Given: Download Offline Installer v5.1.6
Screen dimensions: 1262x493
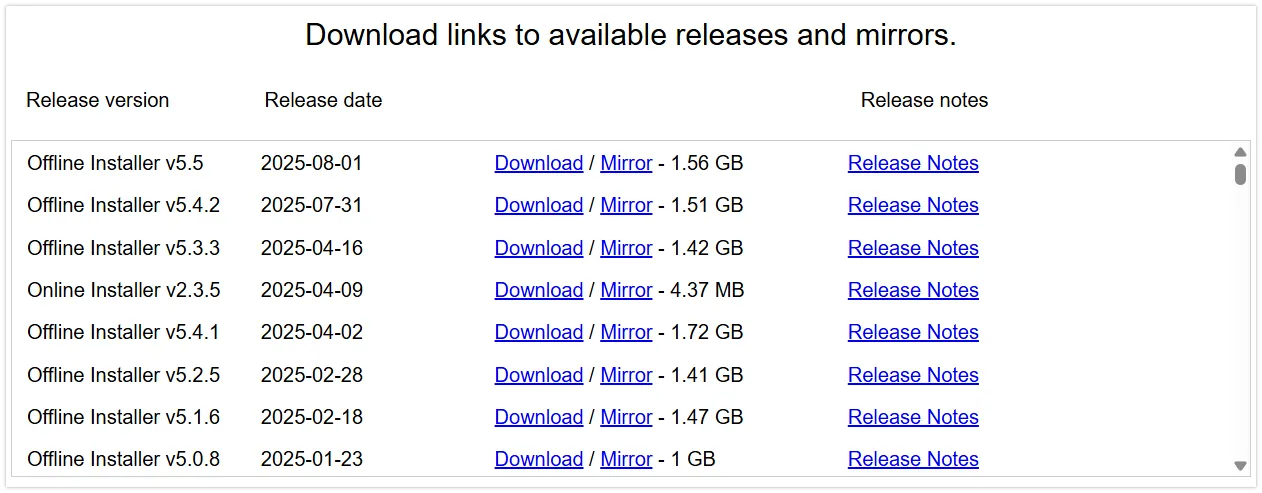Looking at the screenshot, I should click(538, 417).
